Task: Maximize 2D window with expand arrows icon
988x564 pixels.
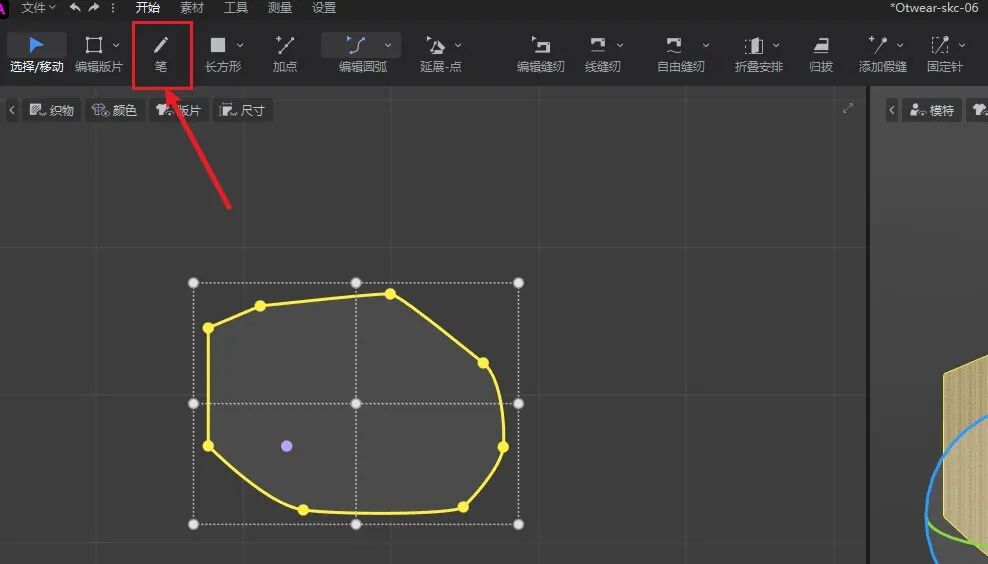Action: 847,108
